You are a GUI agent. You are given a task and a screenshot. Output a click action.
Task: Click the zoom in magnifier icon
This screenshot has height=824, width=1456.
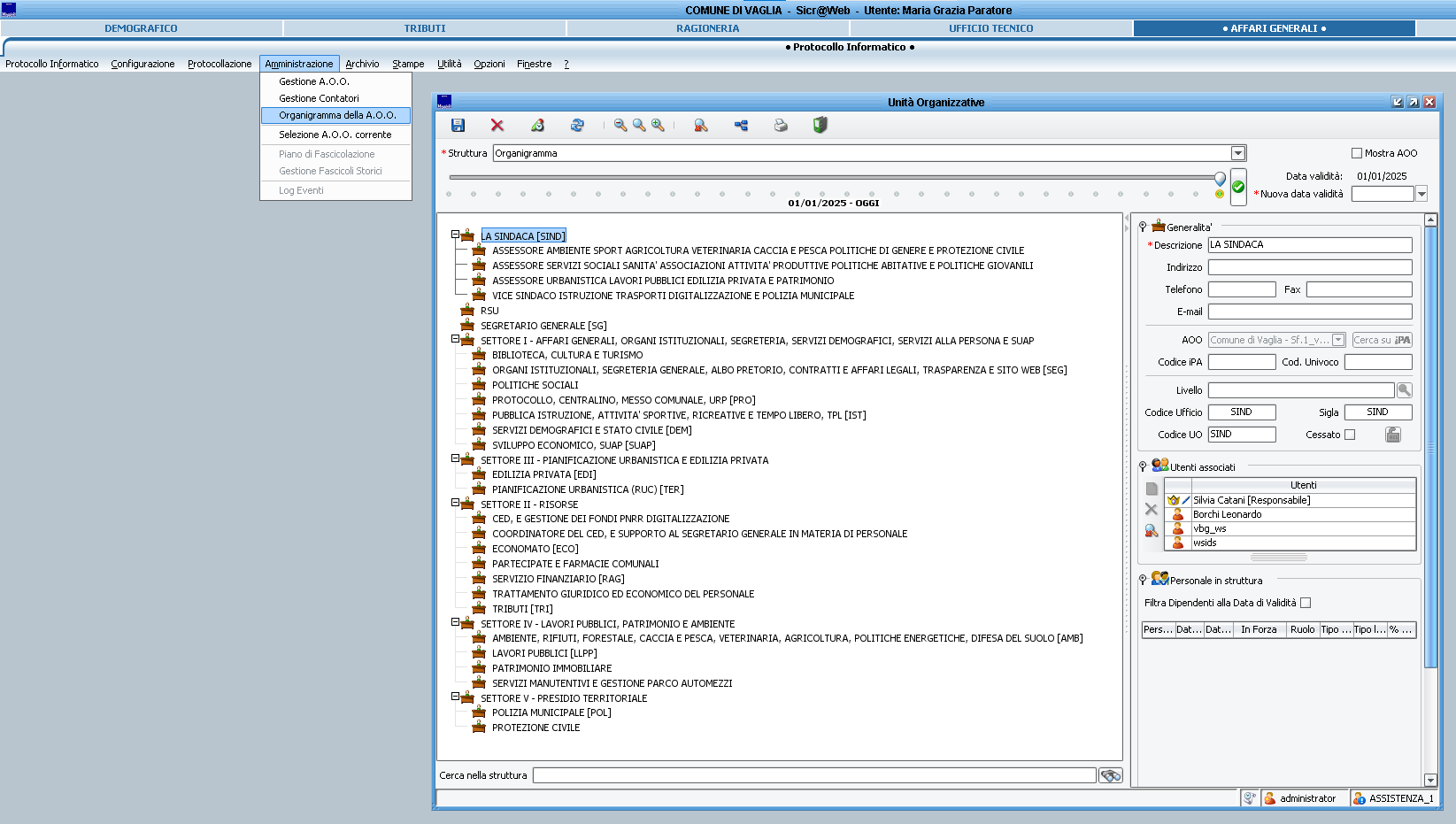(658, 126)
